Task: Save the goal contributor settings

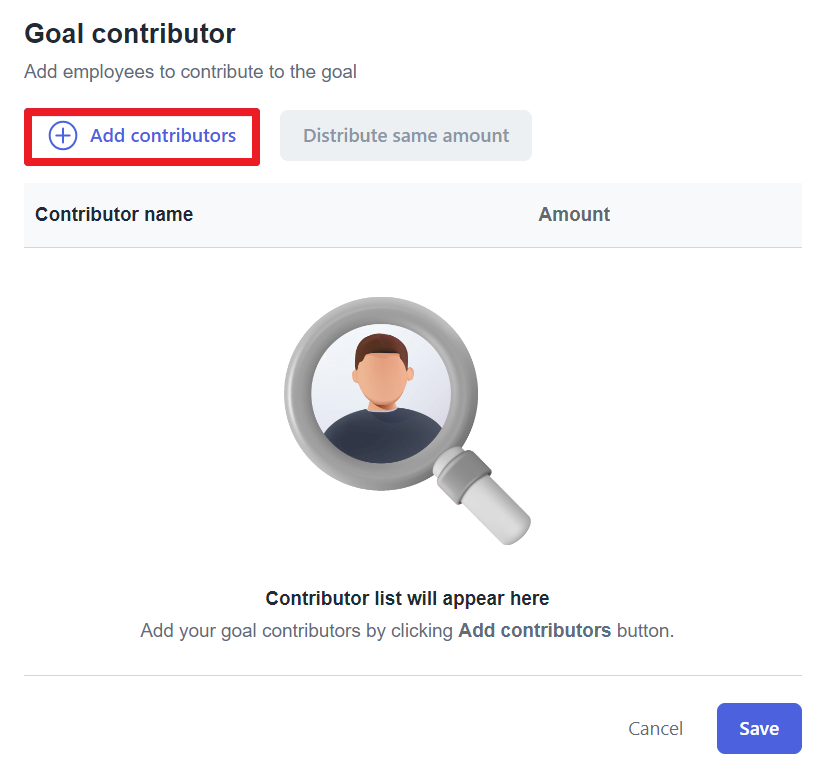Action: coord(759,728)
